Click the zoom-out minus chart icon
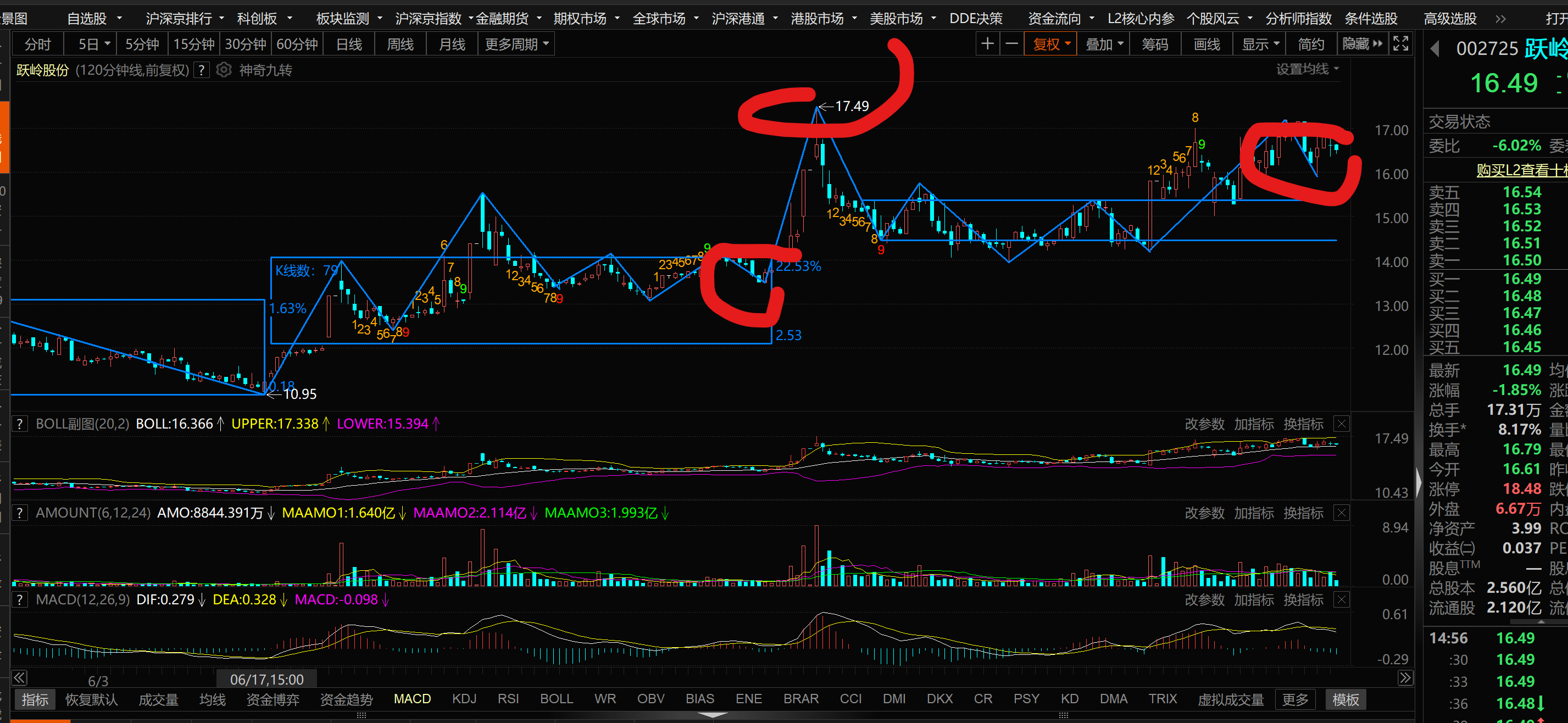The width and height of the screenshot is (1568, 723). (x=1011, y=44)
